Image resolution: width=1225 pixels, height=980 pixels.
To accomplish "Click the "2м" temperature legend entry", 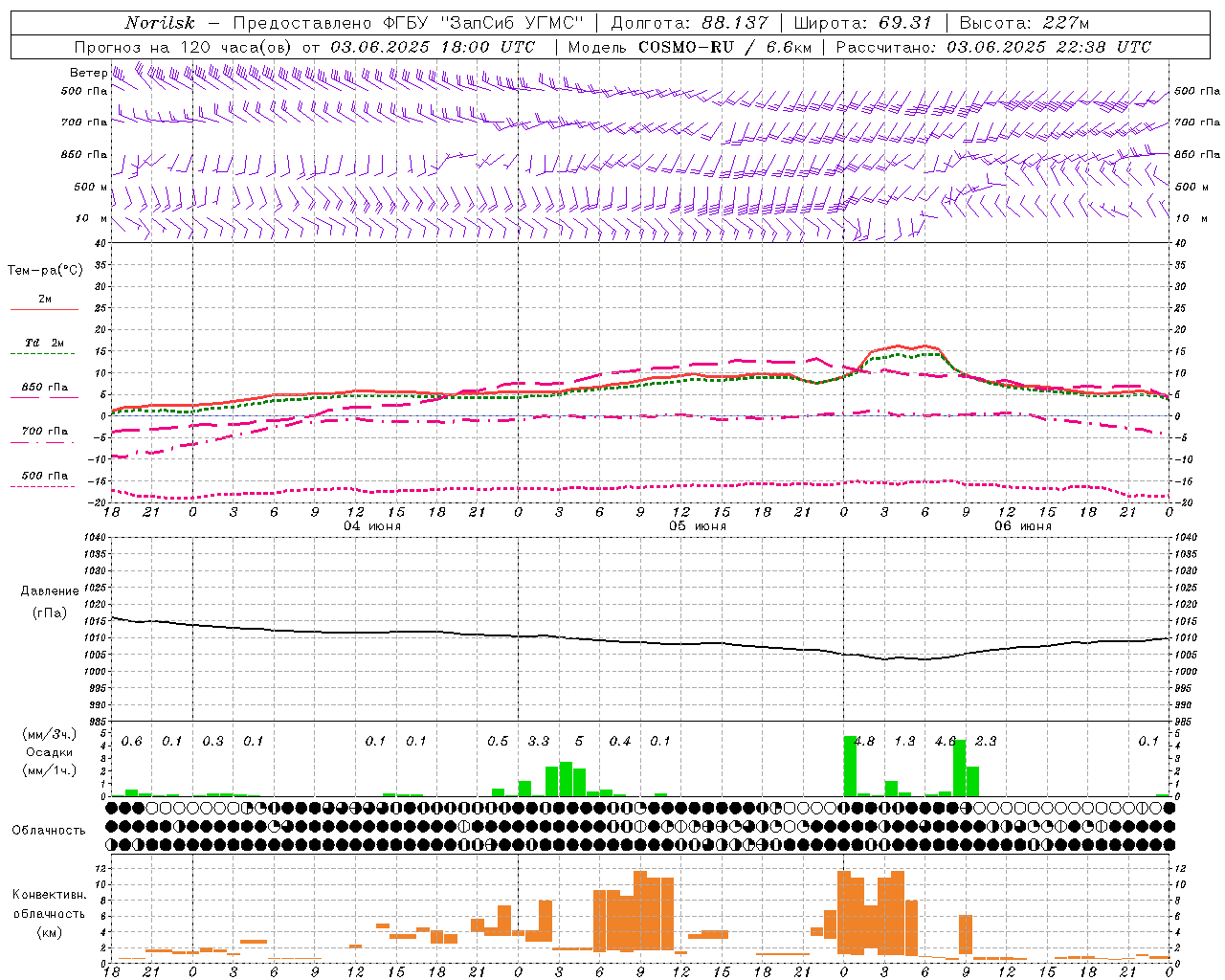I will coord(45,300).
